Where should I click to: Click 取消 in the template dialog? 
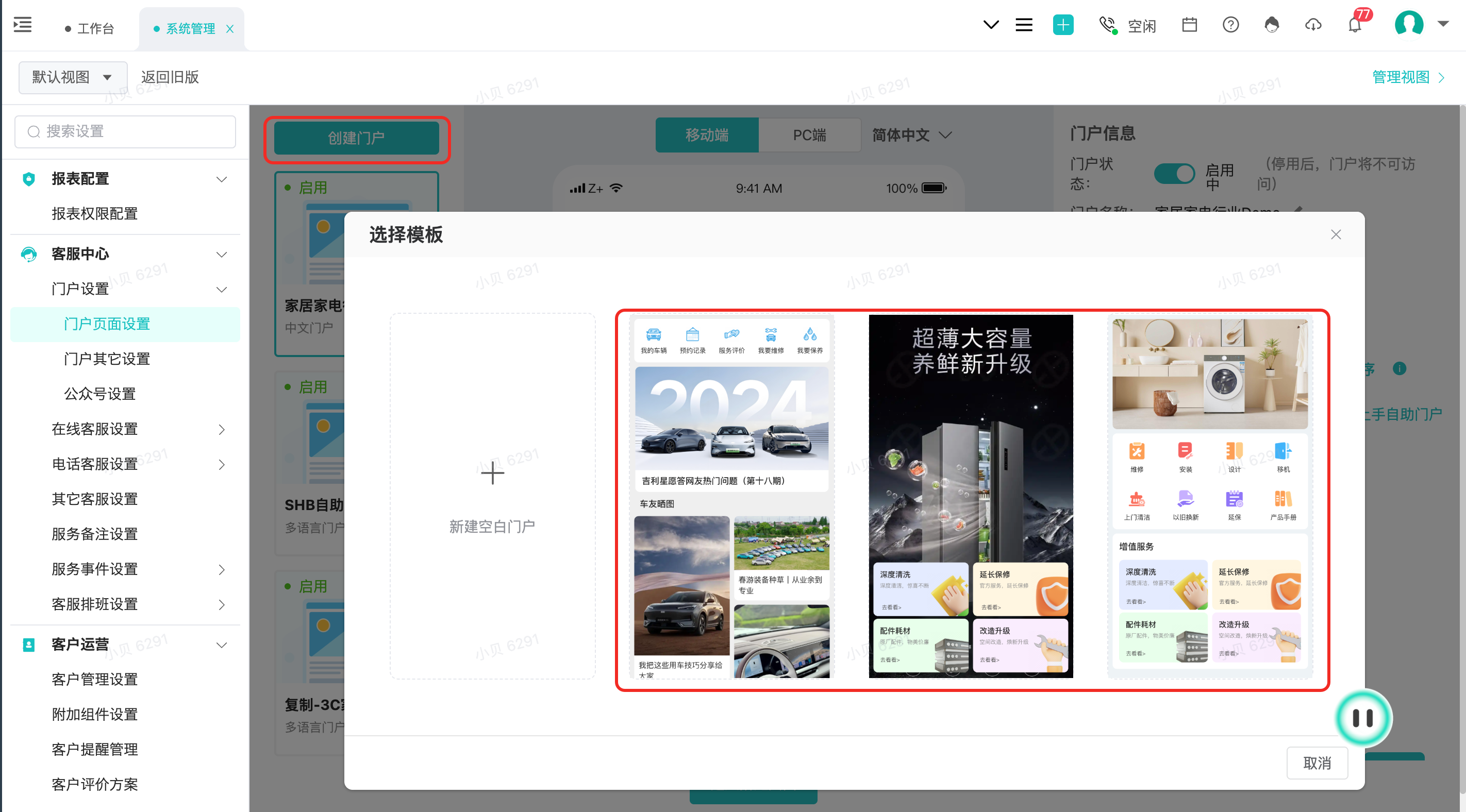pos(1317,763)
